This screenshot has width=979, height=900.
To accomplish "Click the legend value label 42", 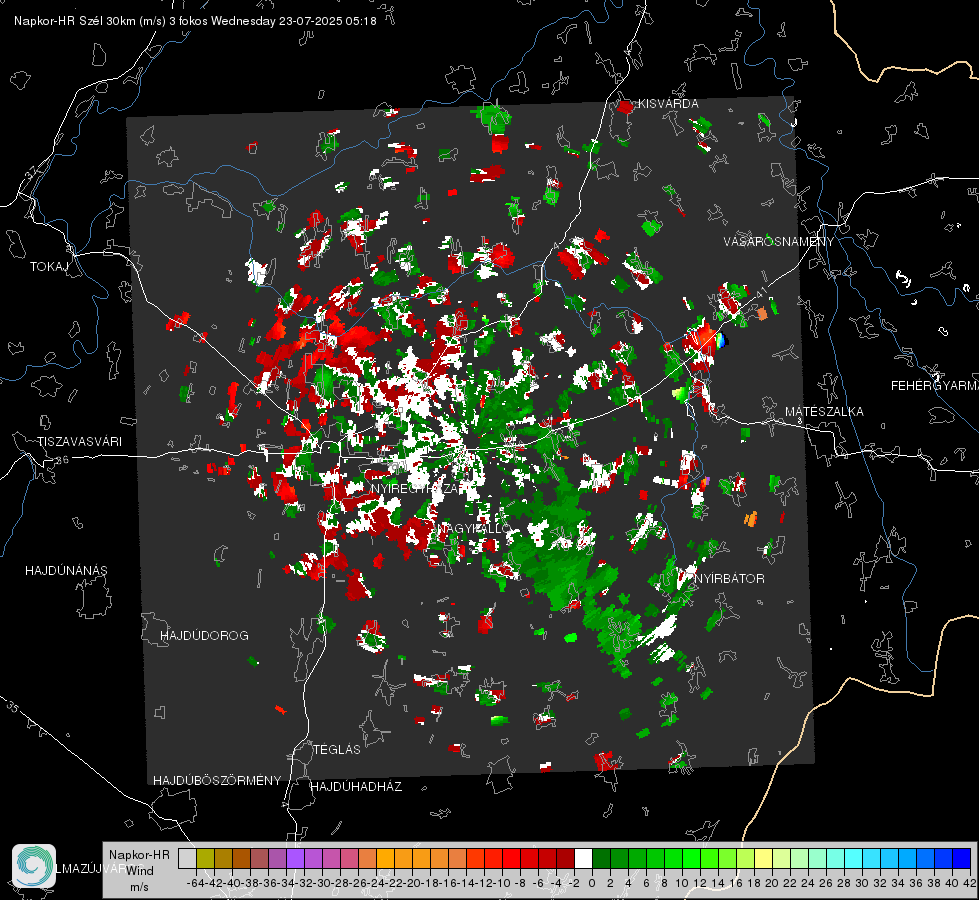I will pyautogui.click(x=970, y=883).
